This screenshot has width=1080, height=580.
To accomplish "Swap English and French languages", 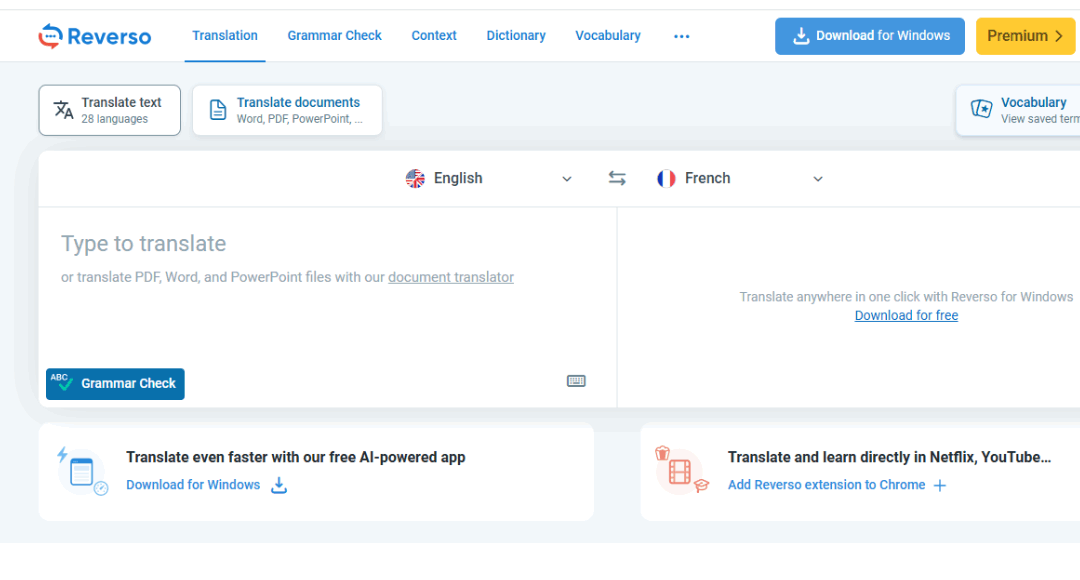I will click(617, 178).
